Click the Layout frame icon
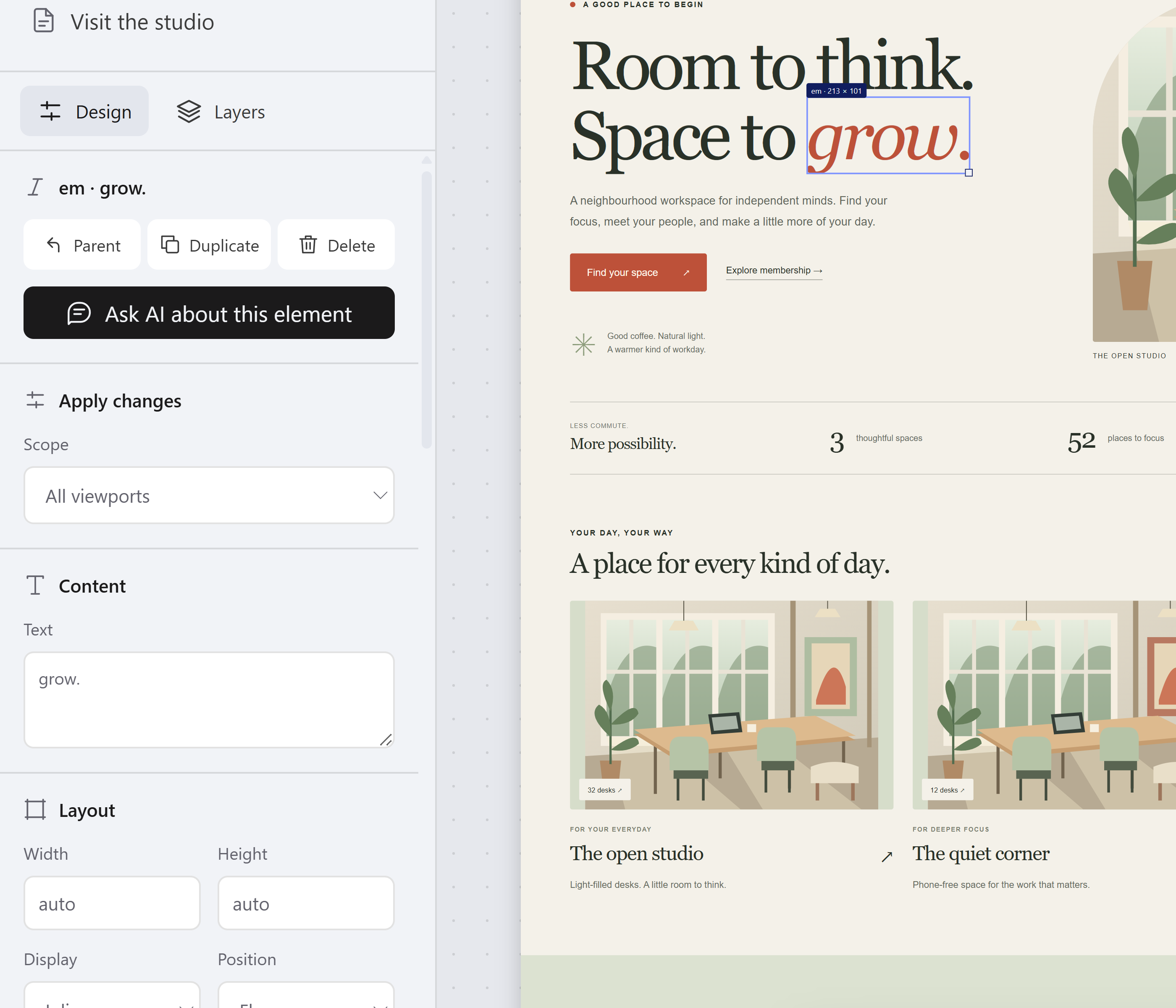Image resolution: width=1176 pixels, height=1008 pixels. (x=35, y=809)
